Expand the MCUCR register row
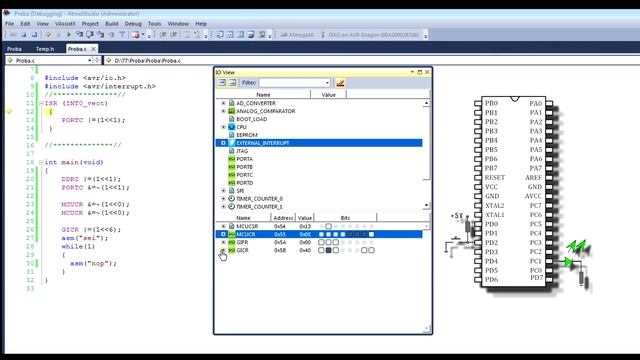Screen dimensions: 640x360 pos(223,234)
